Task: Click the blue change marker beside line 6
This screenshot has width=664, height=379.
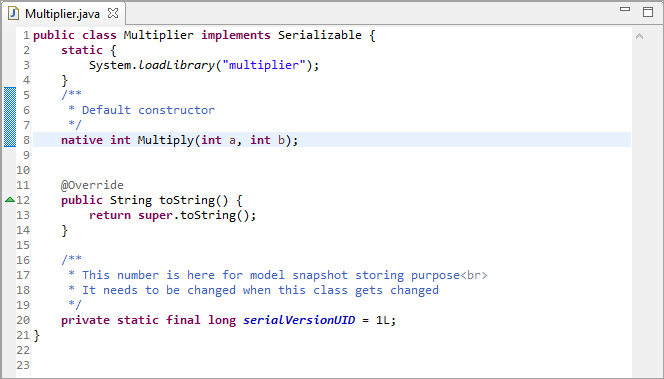Action: click(10, 110)
